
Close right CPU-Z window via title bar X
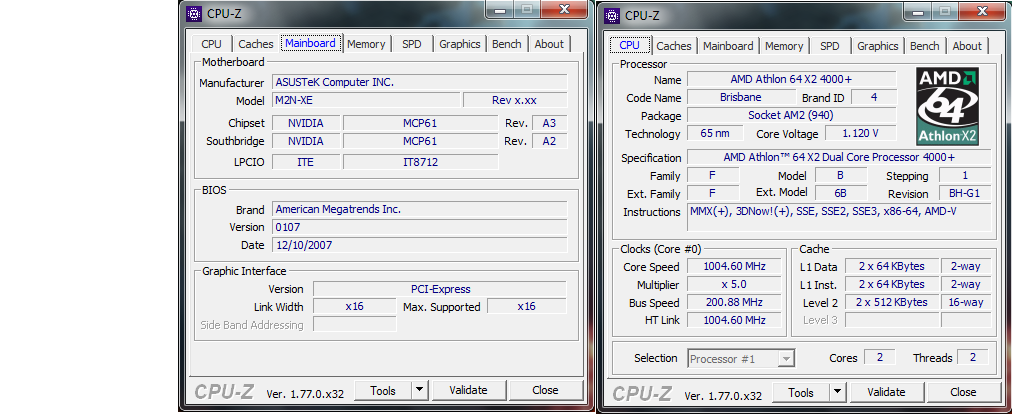(x=983, y=12)
